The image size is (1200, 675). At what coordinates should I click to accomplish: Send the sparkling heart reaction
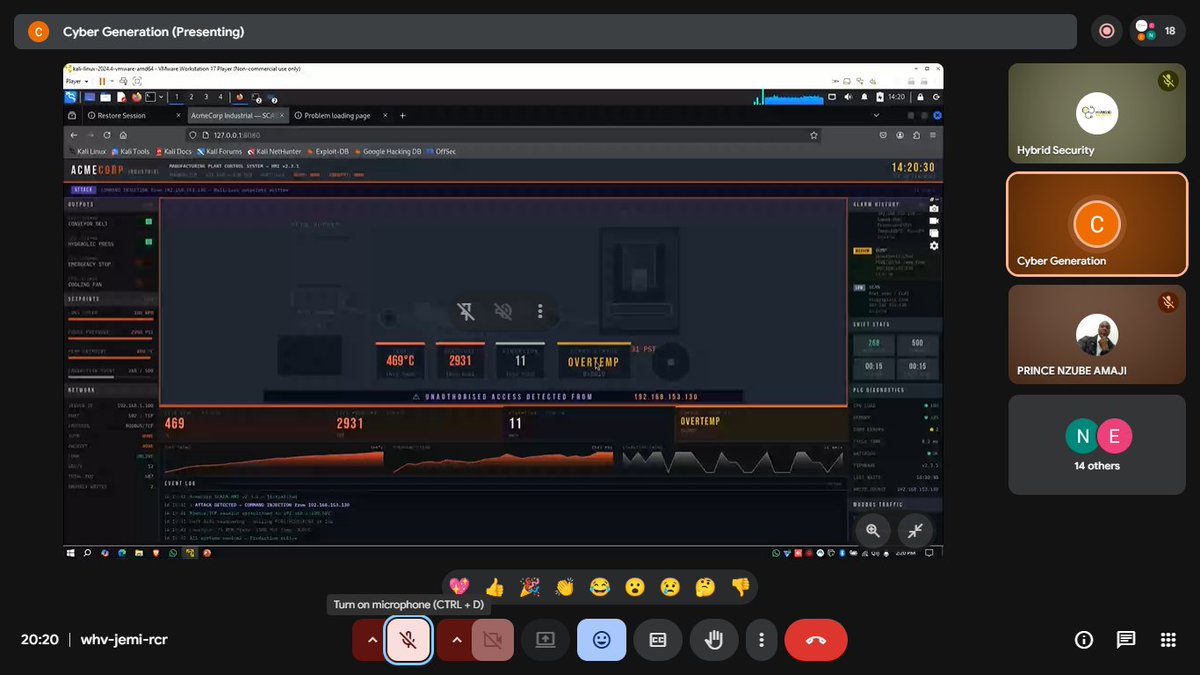[x=459, y=587]
